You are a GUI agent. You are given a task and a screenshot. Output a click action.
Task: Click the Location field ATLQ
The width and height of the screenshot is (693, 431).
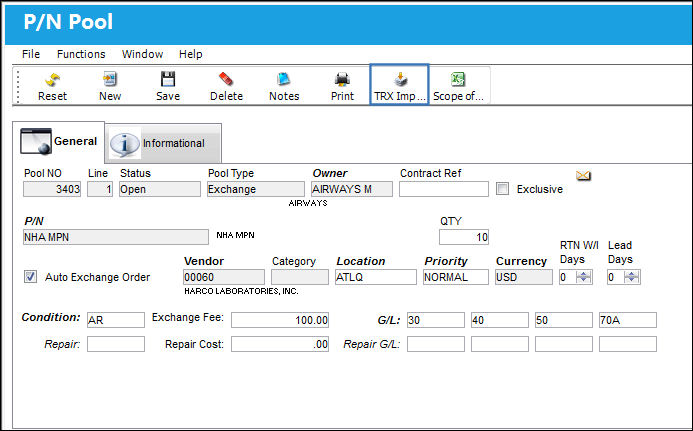376,277
